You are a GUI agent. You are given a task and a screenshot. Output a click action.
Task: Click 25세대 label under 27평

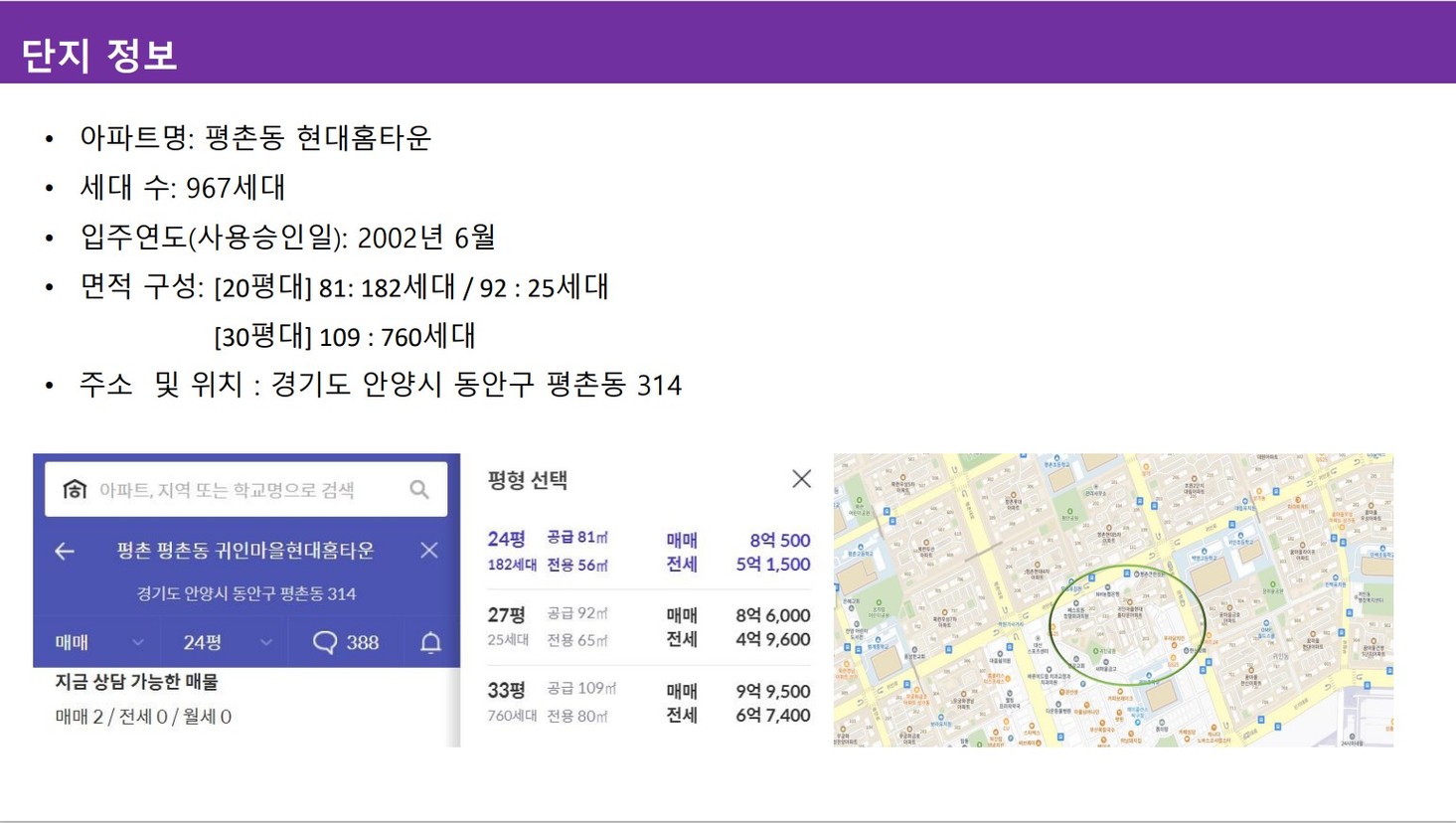click(x=508, y=640)
